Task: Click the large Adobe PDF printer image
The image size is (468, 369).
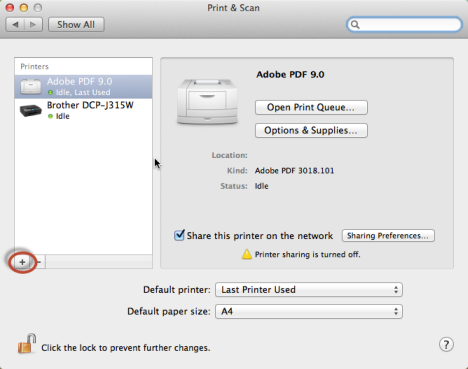Action: tap(207, 102)
